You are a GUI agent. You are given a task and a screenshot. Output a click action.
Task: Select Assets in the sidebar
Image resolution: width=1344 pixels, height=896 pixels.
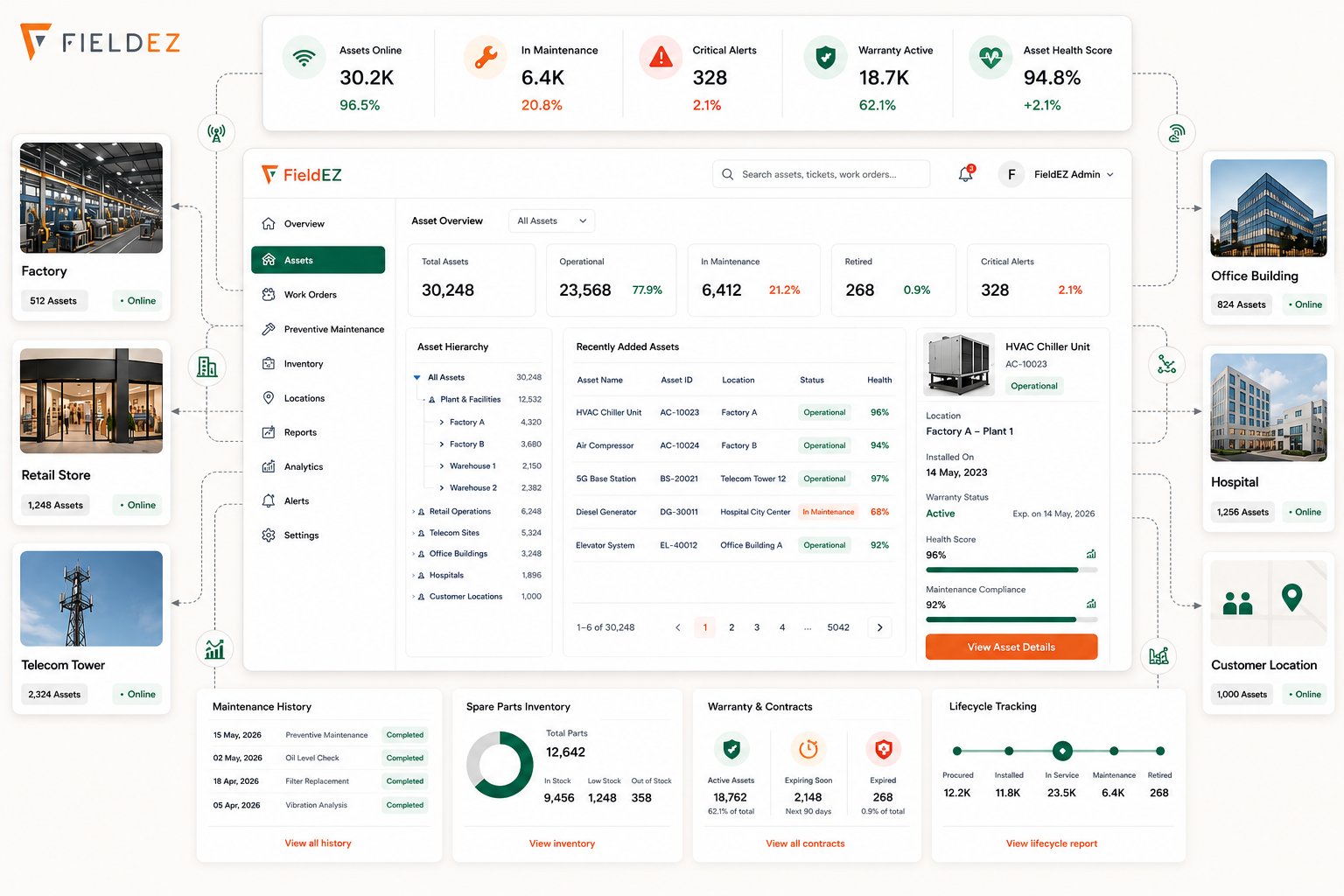(x=318, y=260)
